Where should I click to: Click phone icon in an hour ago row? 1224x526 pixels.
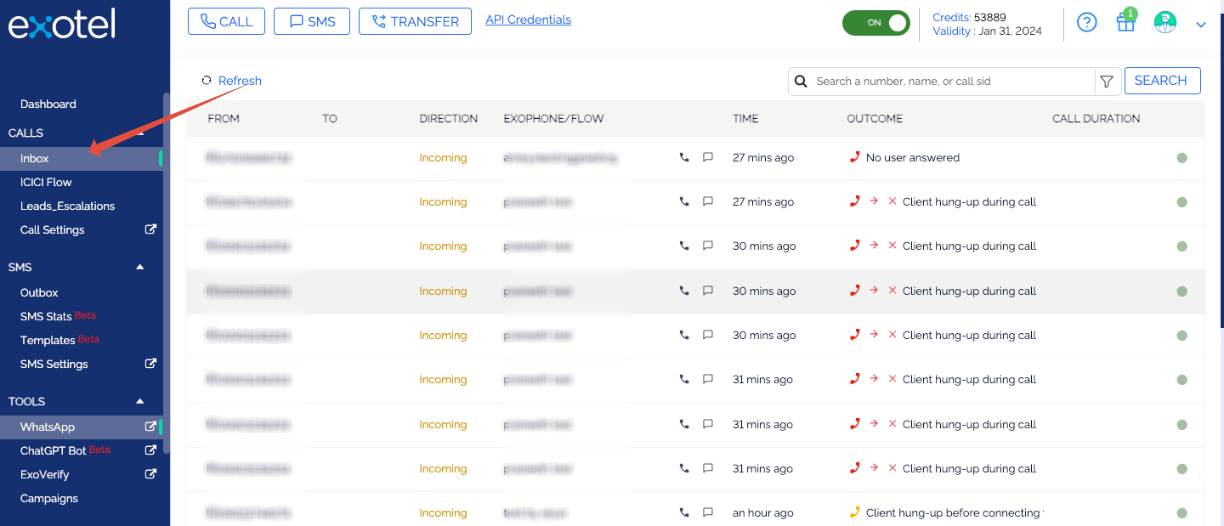pos(684,512)
